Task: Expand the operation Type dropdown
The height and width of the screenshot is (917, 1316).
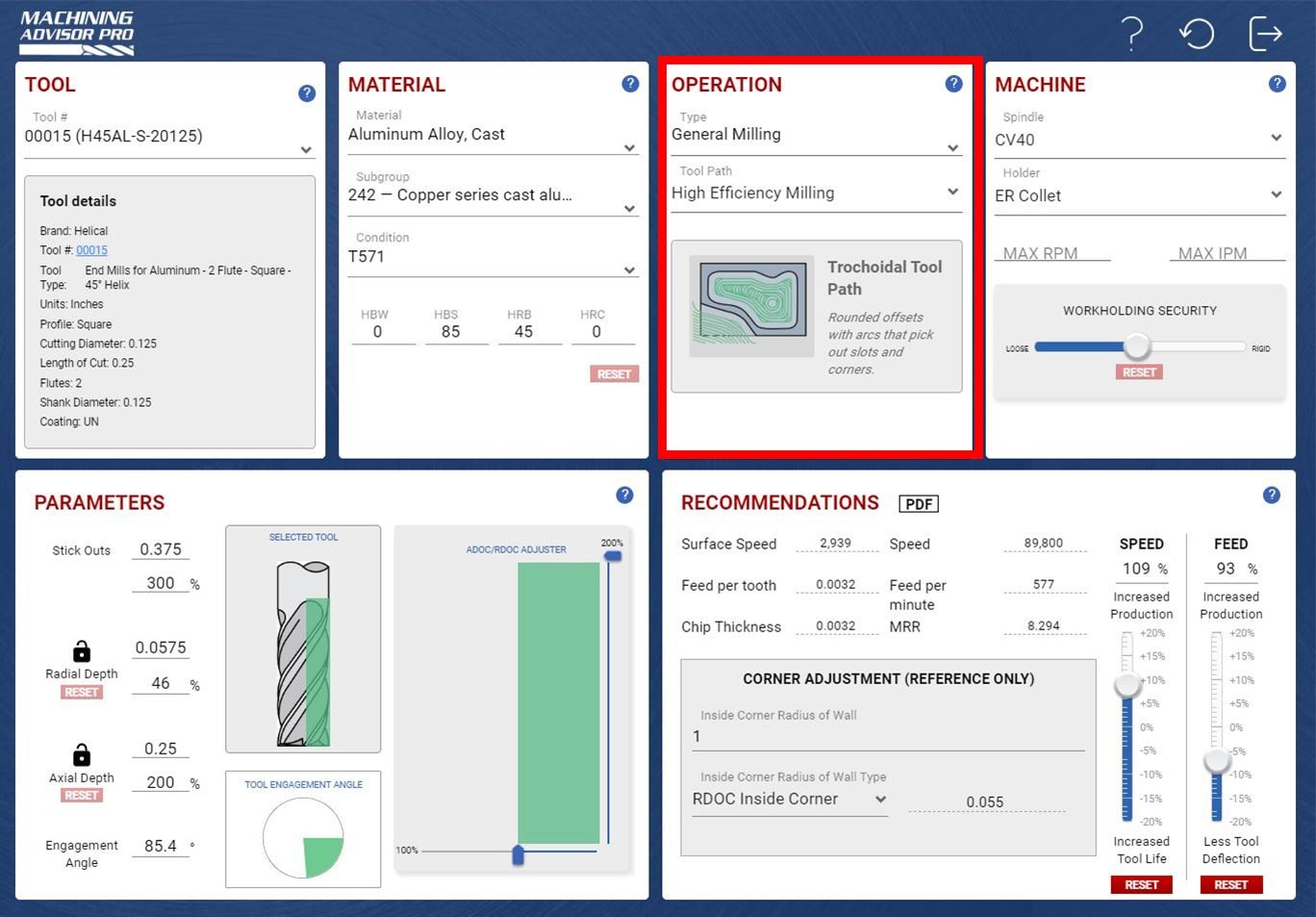Action: (x=816, y=136)
